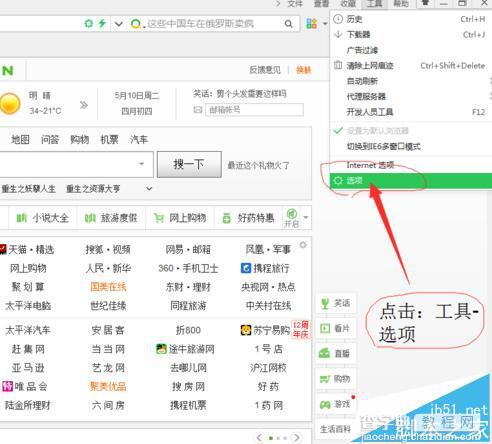This screenshot has width=492, height=444.
Task: Click the green refresh circle icon
Action: point(89,23)
